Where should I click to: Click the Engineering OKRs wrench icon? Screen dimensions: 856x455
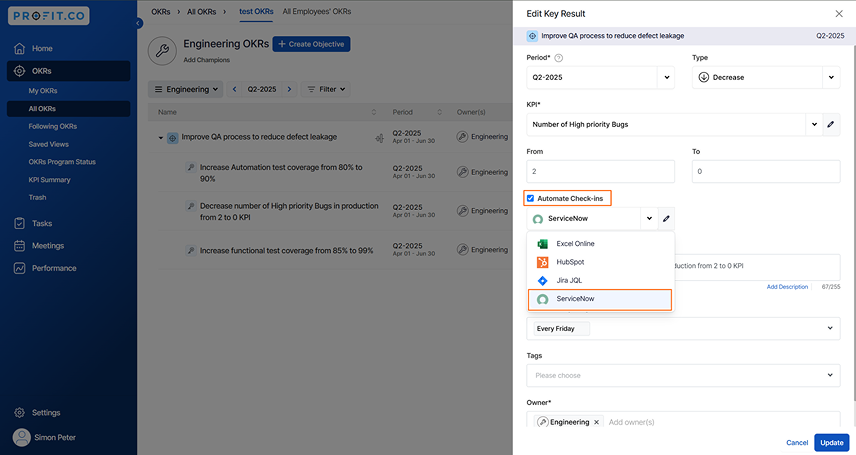[162, 51]
